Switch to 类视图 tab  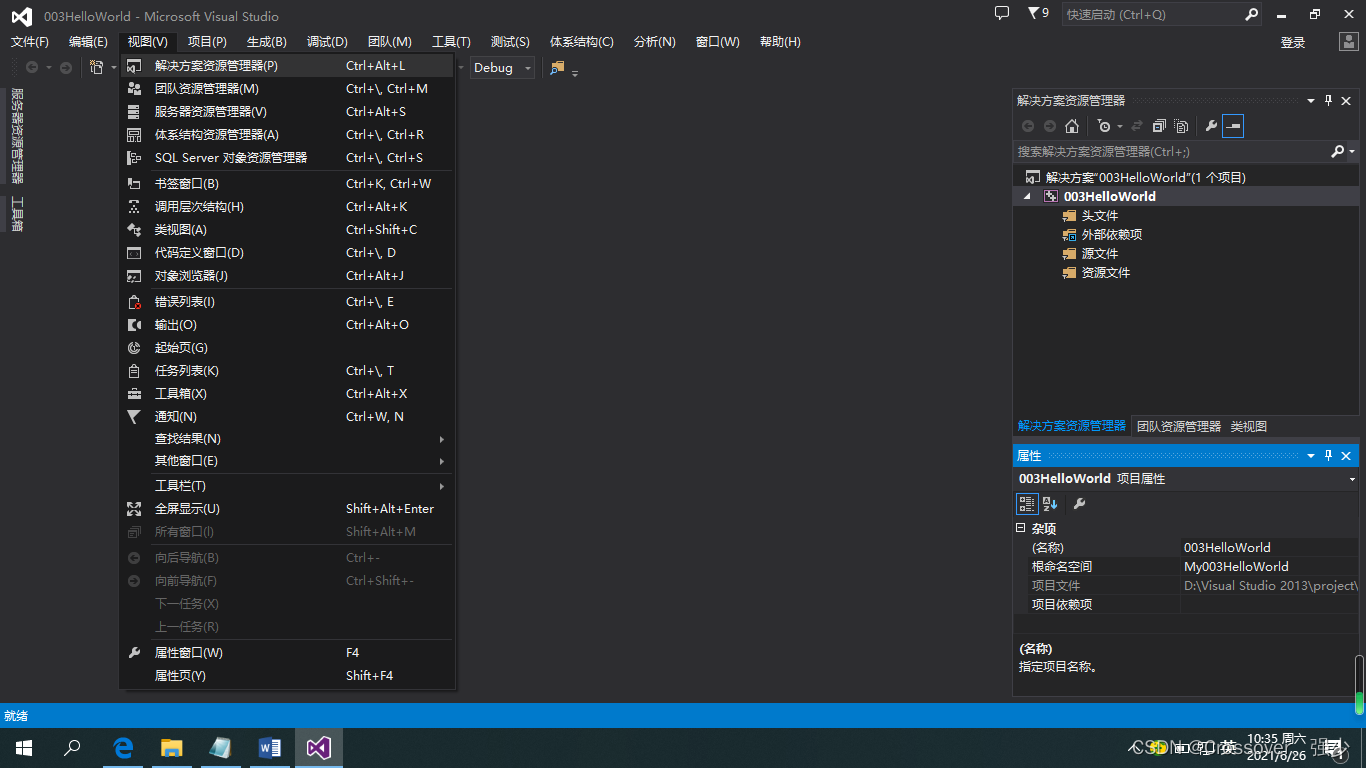coord(1248,426)
